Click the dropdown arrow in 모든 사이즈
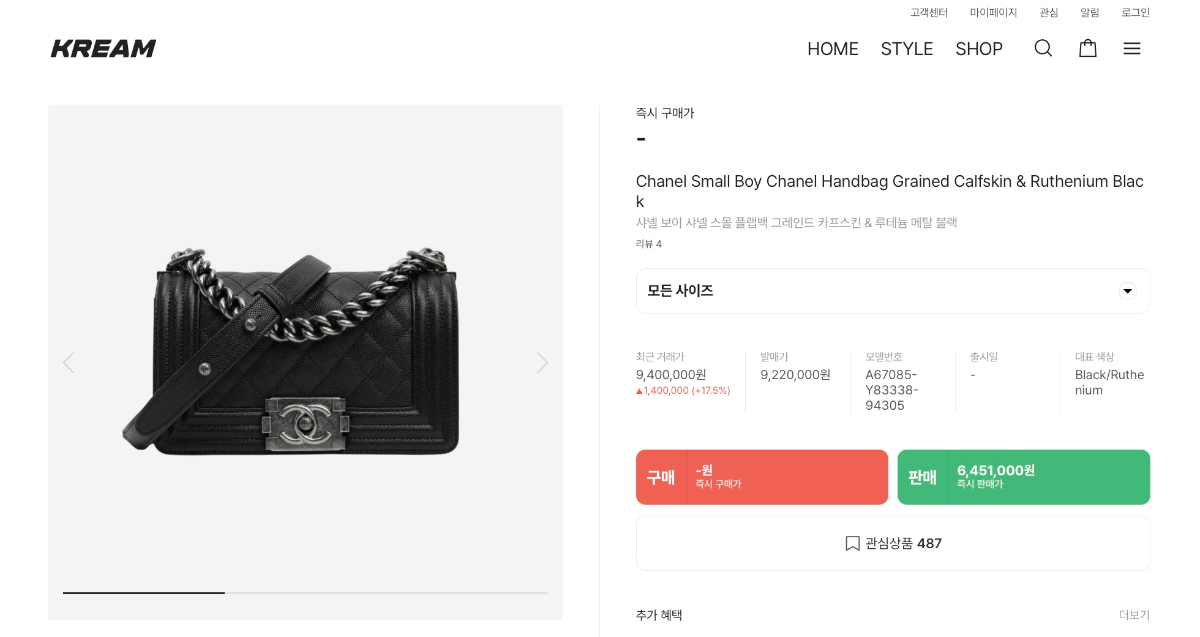1200x637 pixels. coord(1127,291)
